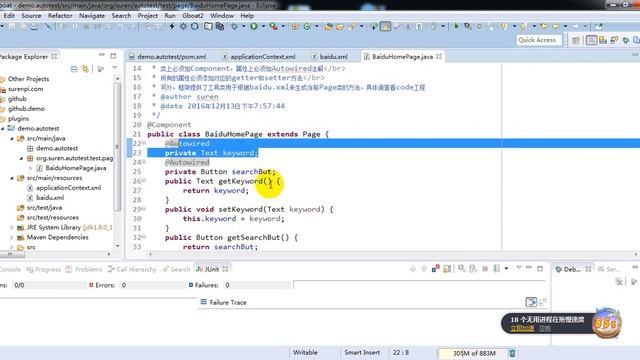This screenshot has height=360, width=640.
Task: Expand the Maven Dependencies node
Action: click(12, 238)
